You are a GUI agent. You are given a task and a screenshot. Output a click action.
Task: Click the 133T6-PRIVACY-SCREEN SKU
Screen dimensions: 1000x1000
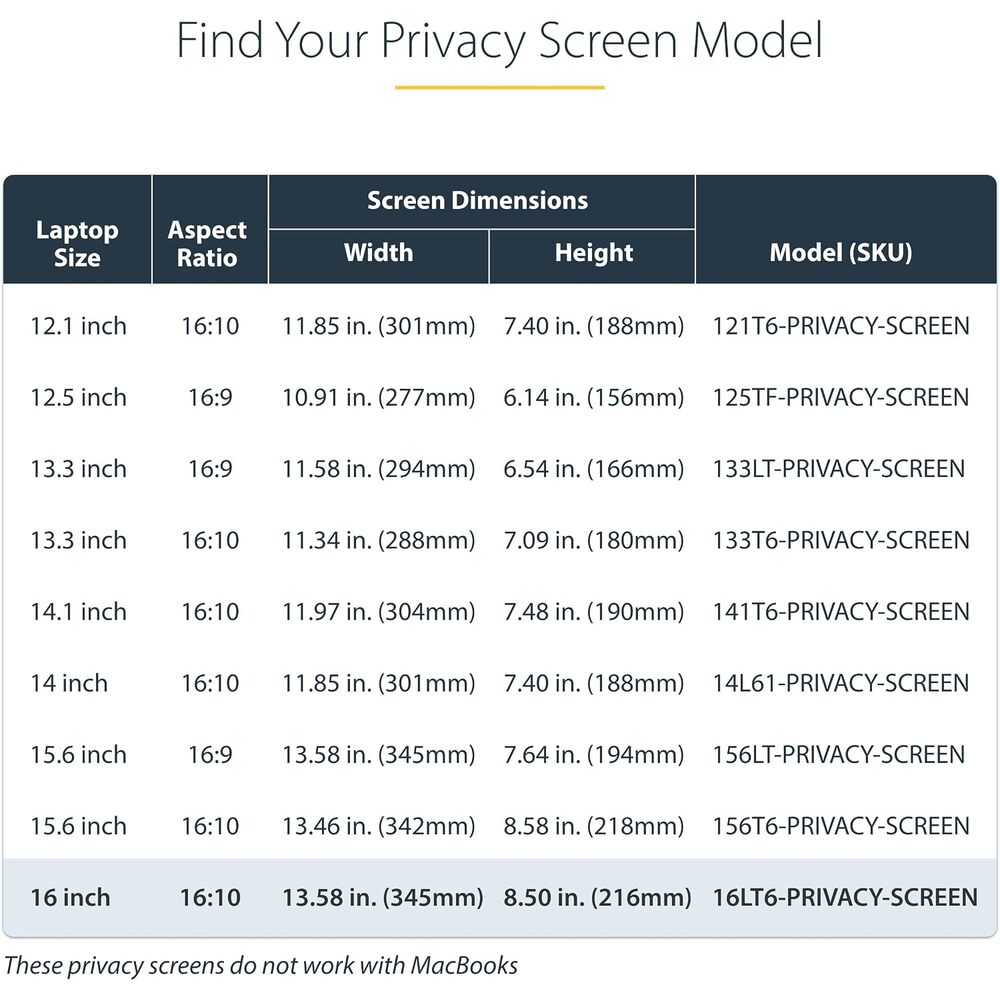pyautogui.click(x=841, y=540)
